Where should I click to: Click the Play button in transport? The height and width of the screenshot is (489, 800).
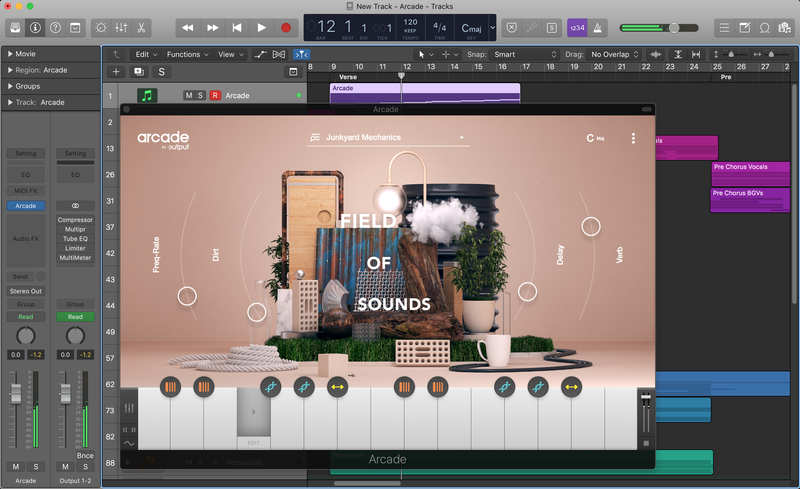click(261, 28)
